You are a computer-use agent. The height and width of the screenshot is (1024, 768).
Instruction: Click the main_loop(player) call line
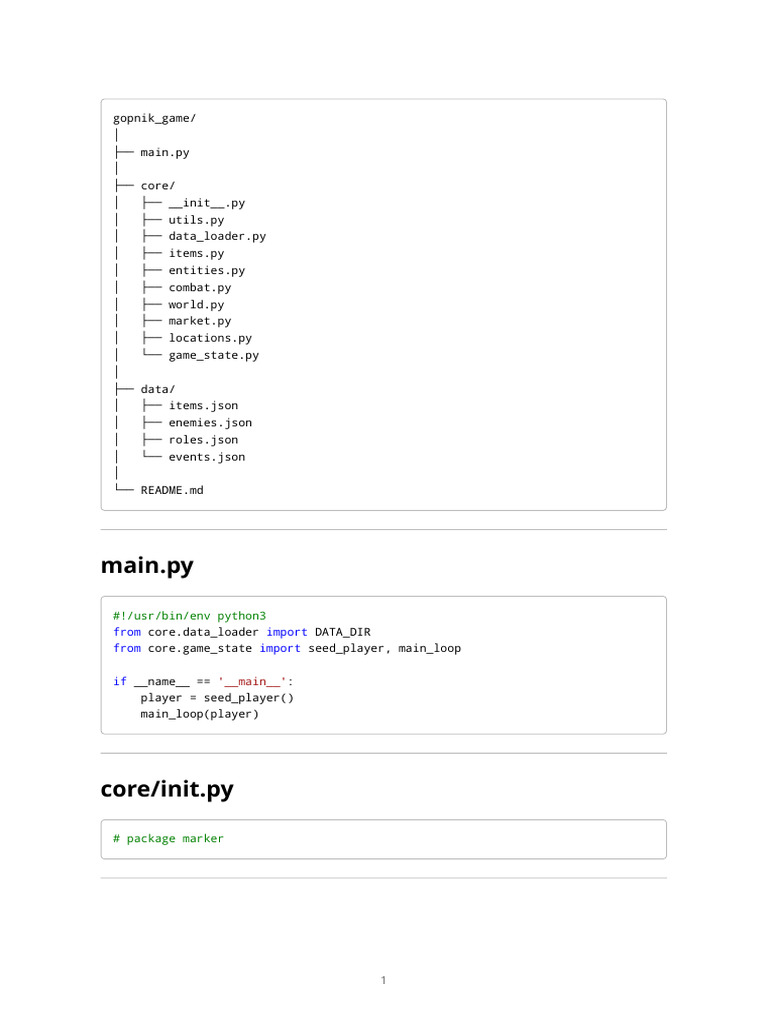click(199, 714)
